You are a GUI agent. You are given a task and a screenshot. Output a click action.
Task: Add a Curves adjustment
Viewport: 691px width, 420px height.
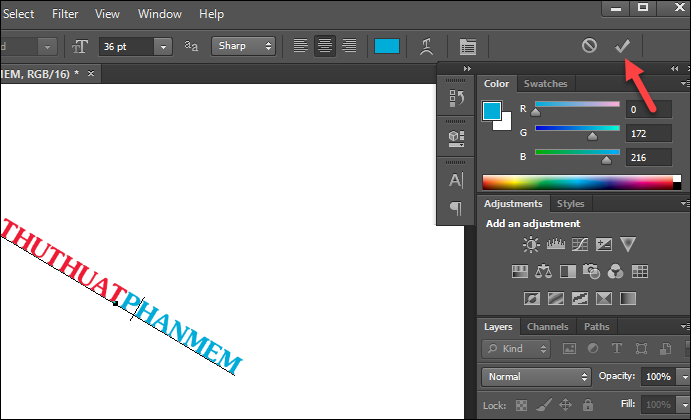pos(580,244)
